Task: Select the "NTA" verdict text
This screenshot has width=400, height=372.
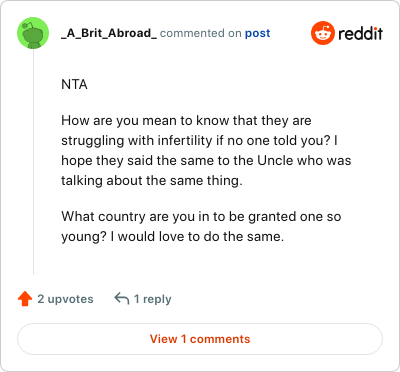Action: (x=74, y=84)
